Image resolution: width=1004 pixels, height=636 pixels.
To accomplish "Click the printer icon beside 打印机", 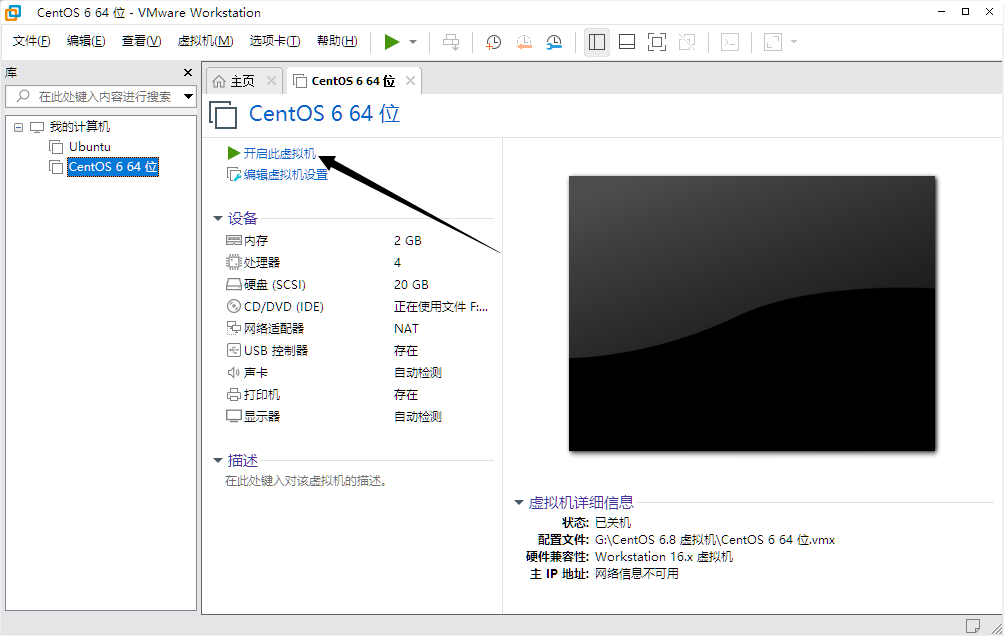I will (x=234, y=395).
